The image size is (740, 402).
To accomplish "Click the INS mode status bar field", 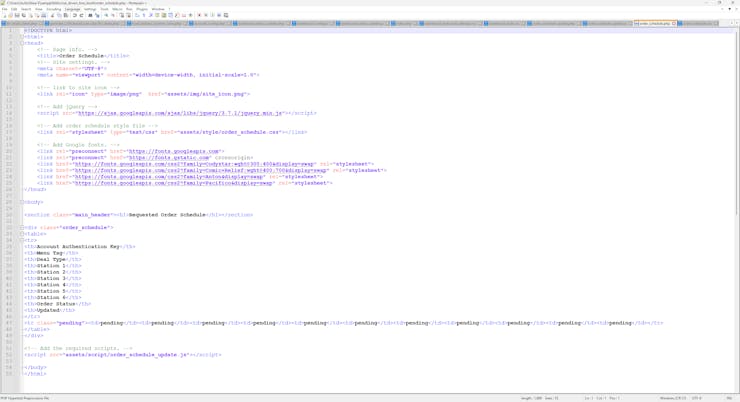I will (730, 398).
